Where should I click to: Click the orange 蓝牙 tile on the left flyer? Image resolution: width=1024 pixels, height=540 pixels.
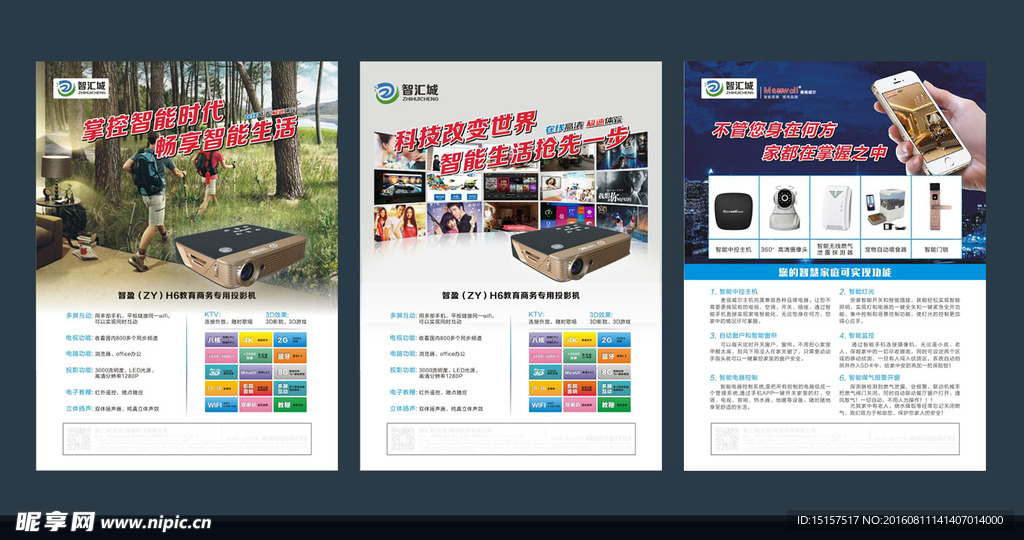pos(290,356)
